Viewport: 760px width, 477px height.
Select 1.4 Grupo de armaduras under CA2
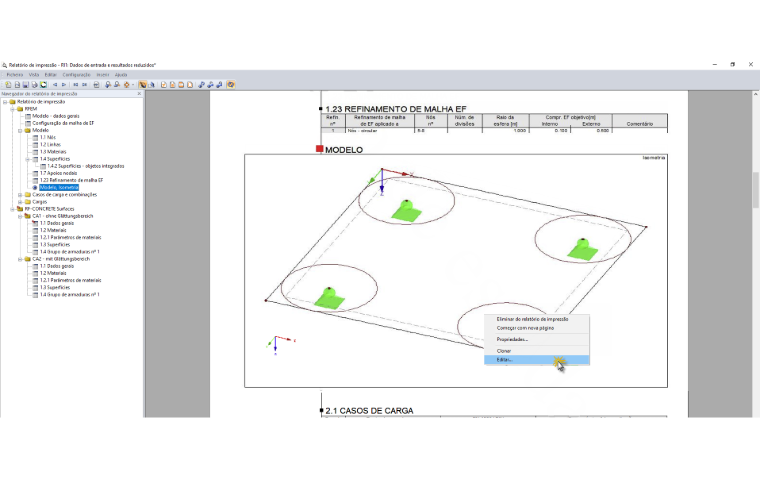coord(70,295)
